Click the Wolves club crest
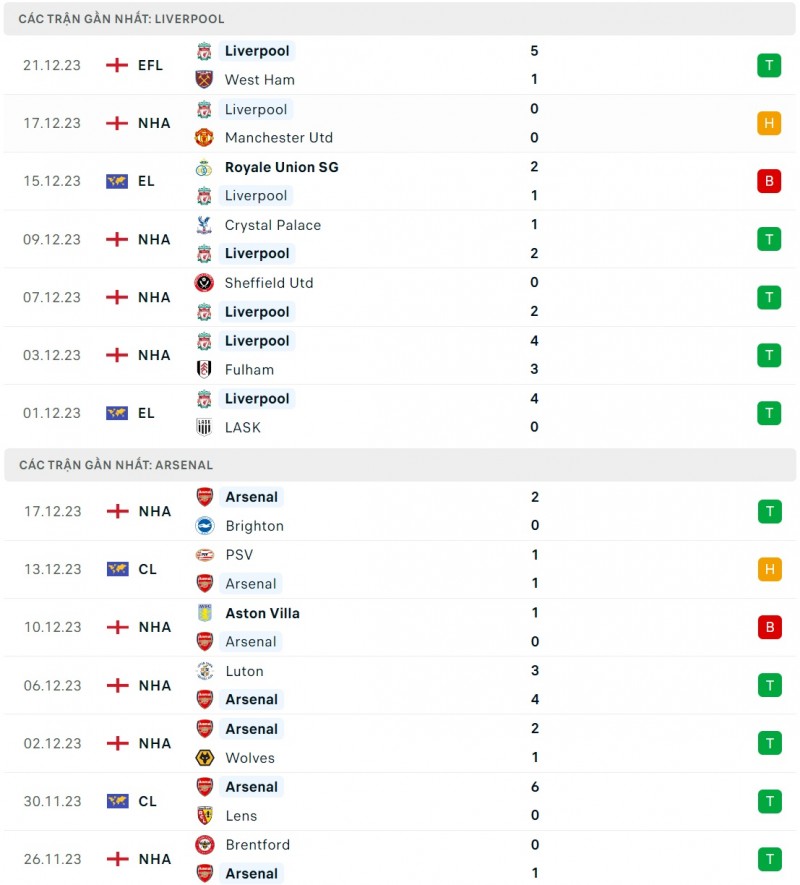The height and width of the screenshot is (885, 800). pos(204,758)
